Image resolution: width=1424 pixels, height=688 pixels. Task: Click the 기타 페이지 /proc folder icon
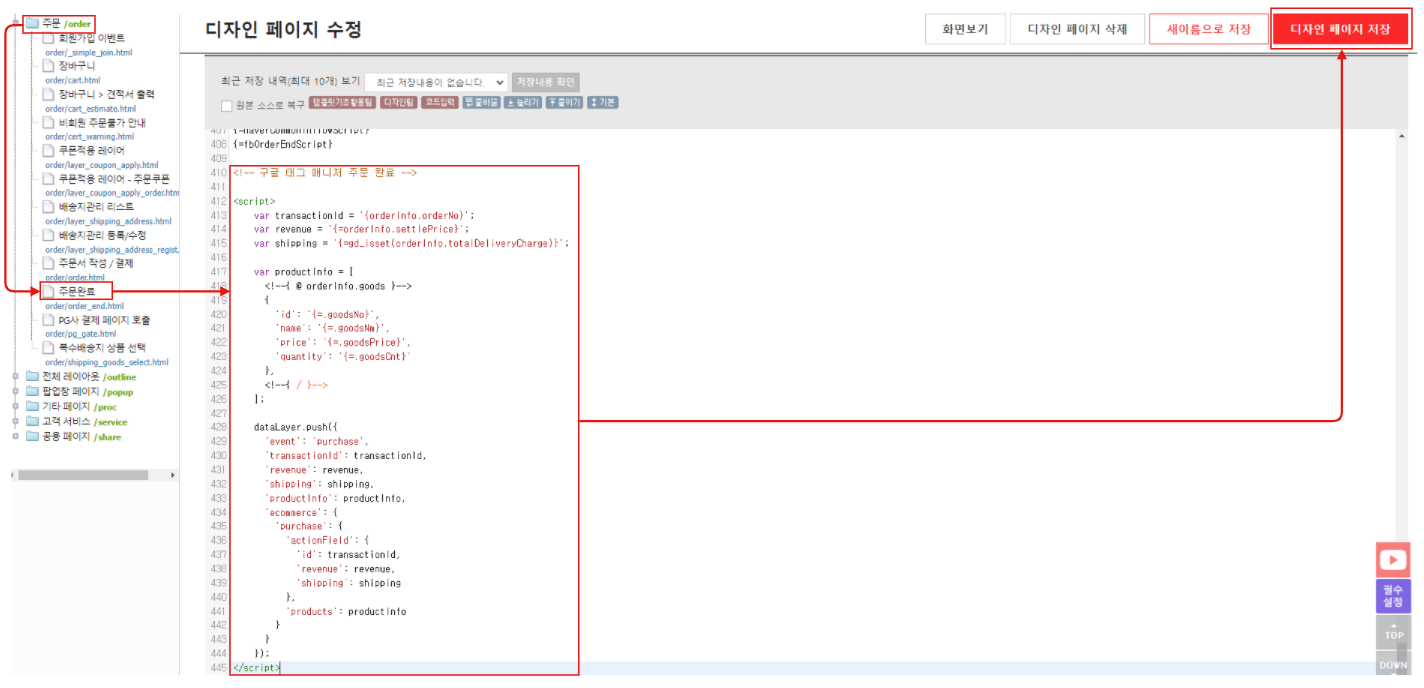(x=32, y=407)
